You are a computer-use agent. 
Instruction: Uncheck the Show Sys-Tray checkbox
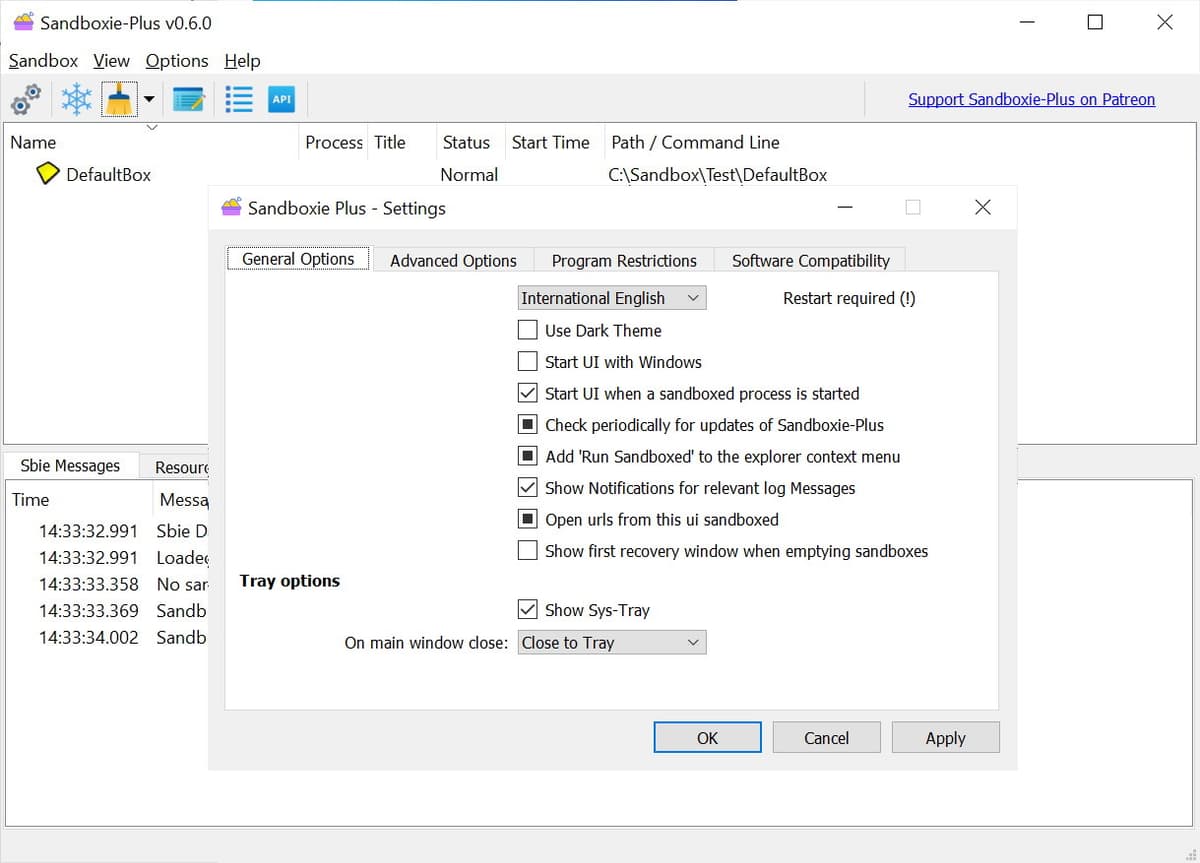tap(528, 610)
